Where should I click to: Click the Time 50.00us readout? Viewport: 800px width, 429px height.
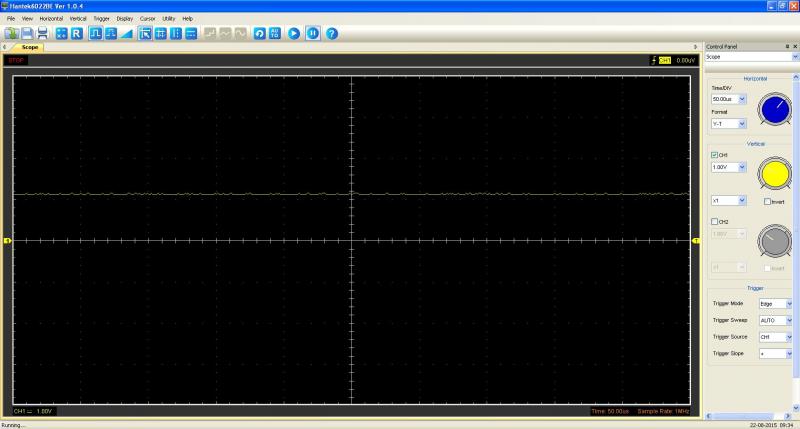610,411
